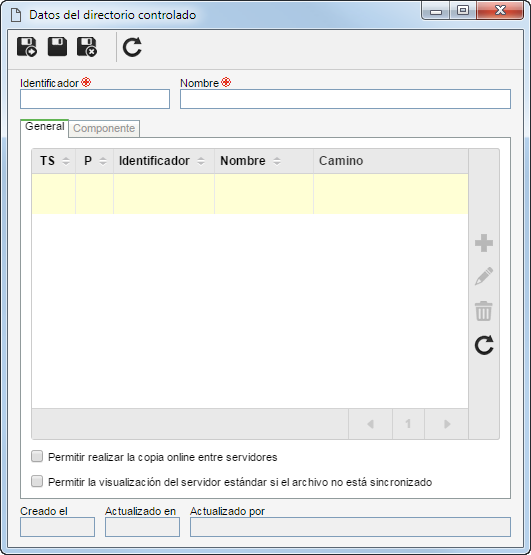Viewport: 531px width, 555px height.
Task: Click the Camino column header
Action: pyautogui.click(x=391, y=161)
